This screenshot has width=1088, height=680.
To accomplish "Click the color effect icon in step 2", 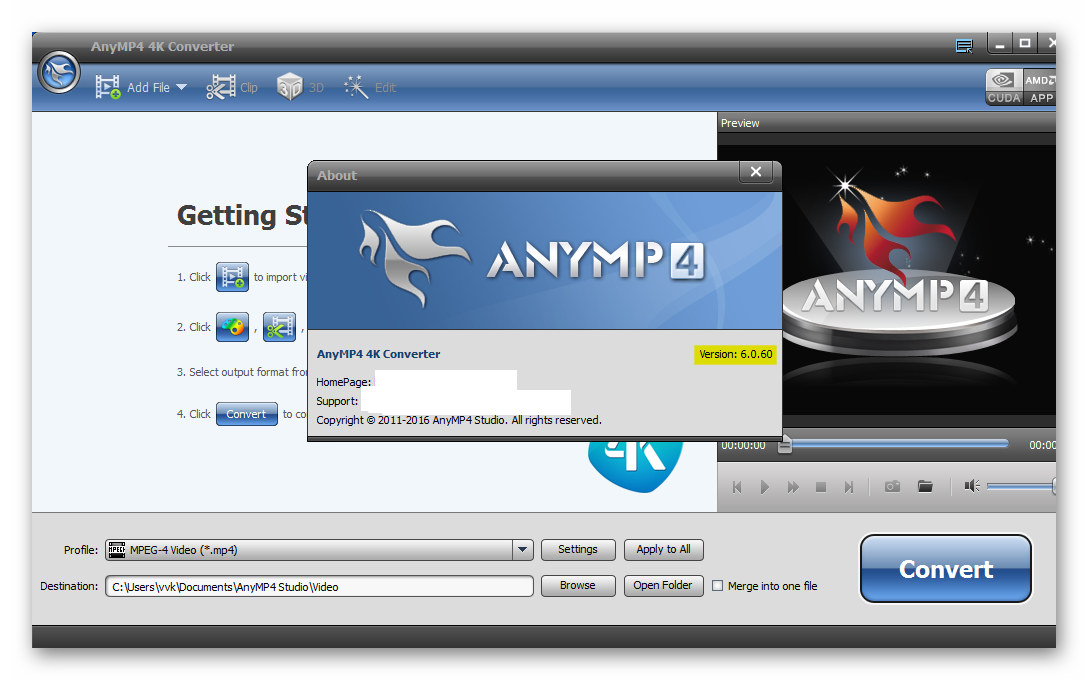I will click(x=232, y=327).
